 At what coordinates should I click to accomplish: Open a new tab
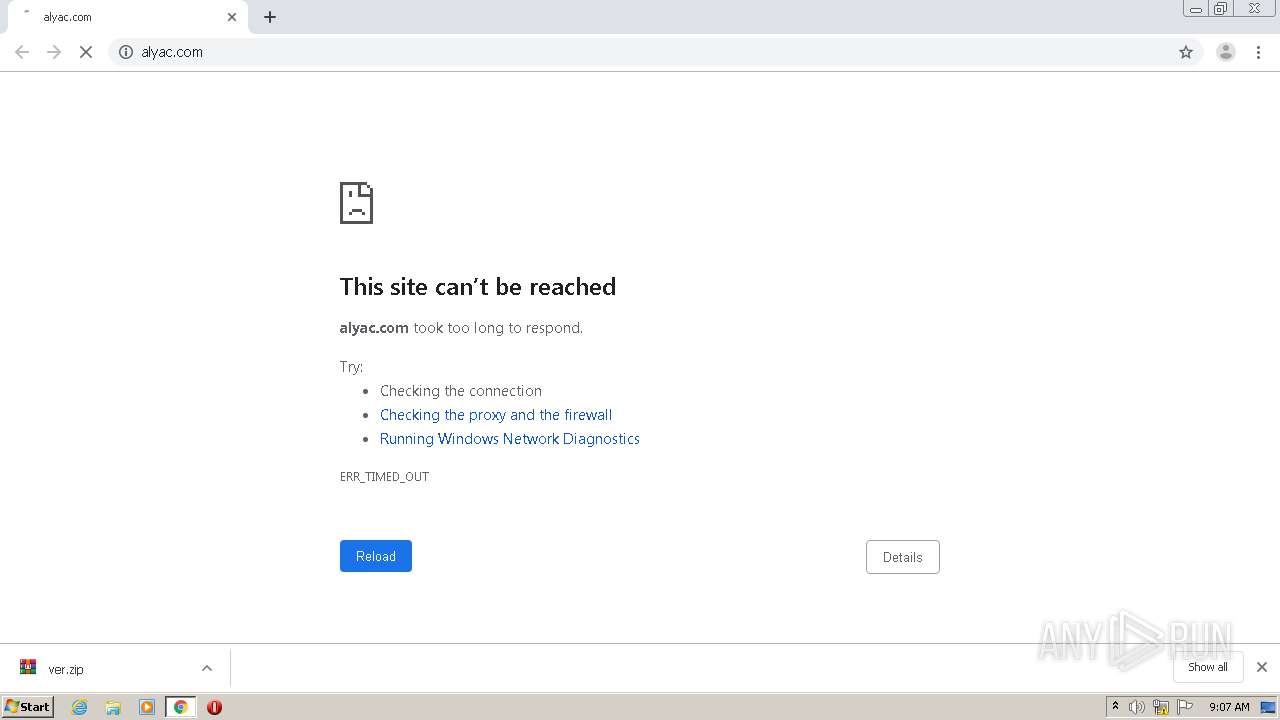point(270,17)
